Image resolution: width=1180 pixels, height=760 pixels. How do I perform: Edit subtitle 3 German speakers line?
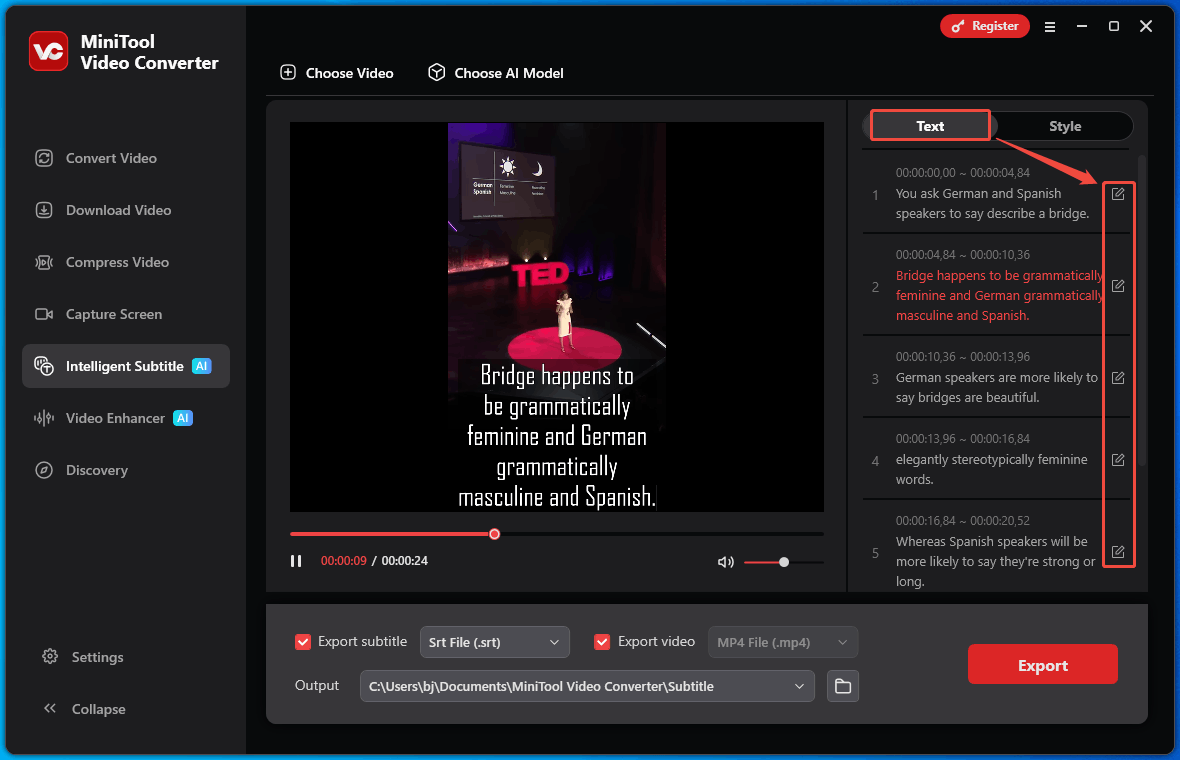(x=1118, y=378)
